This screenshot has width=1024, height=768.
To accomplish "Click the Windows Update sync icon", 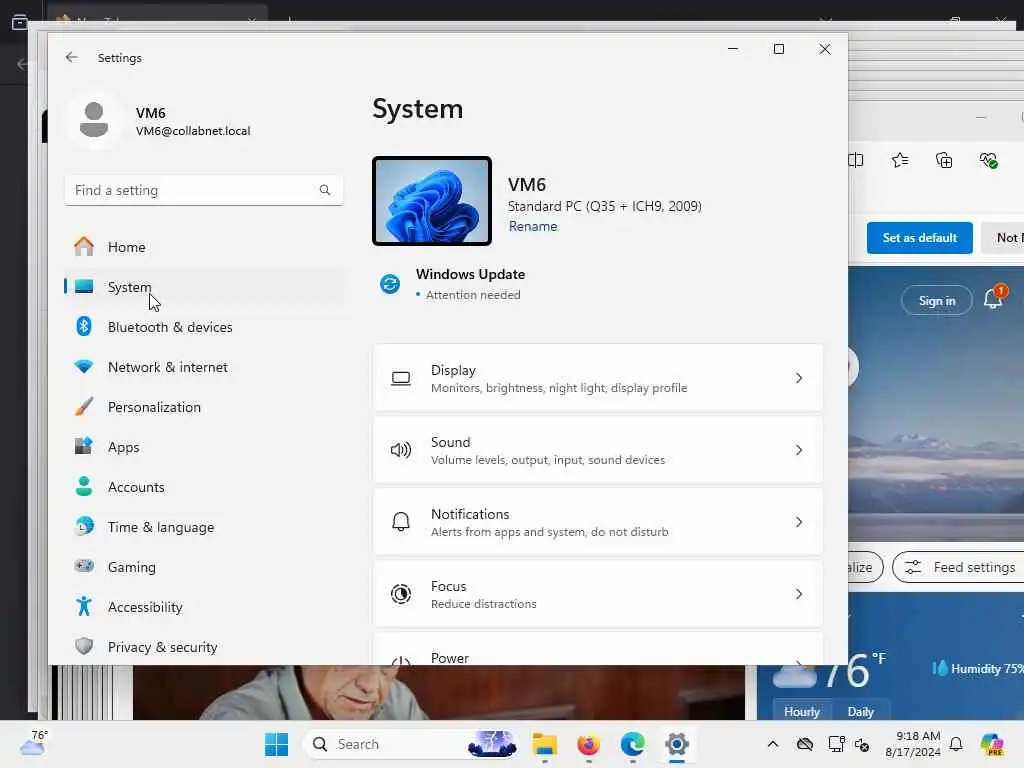I will click(x=390, y=284).
